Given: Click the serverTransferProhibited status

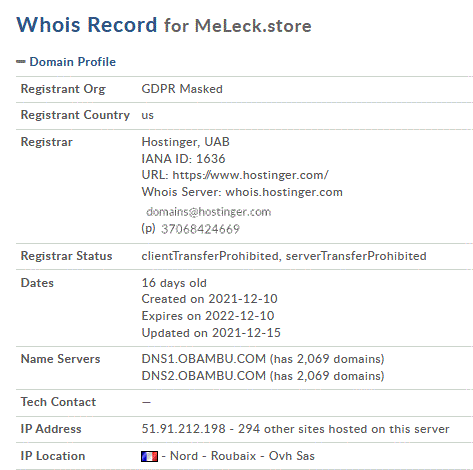Looking at the screenshot, I should click(x=356, y=256).
